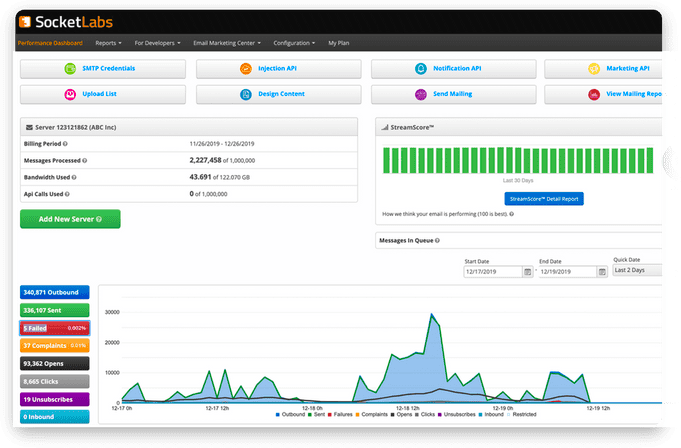
Task: Toggle the Failures legend entry
Action: 340,415
